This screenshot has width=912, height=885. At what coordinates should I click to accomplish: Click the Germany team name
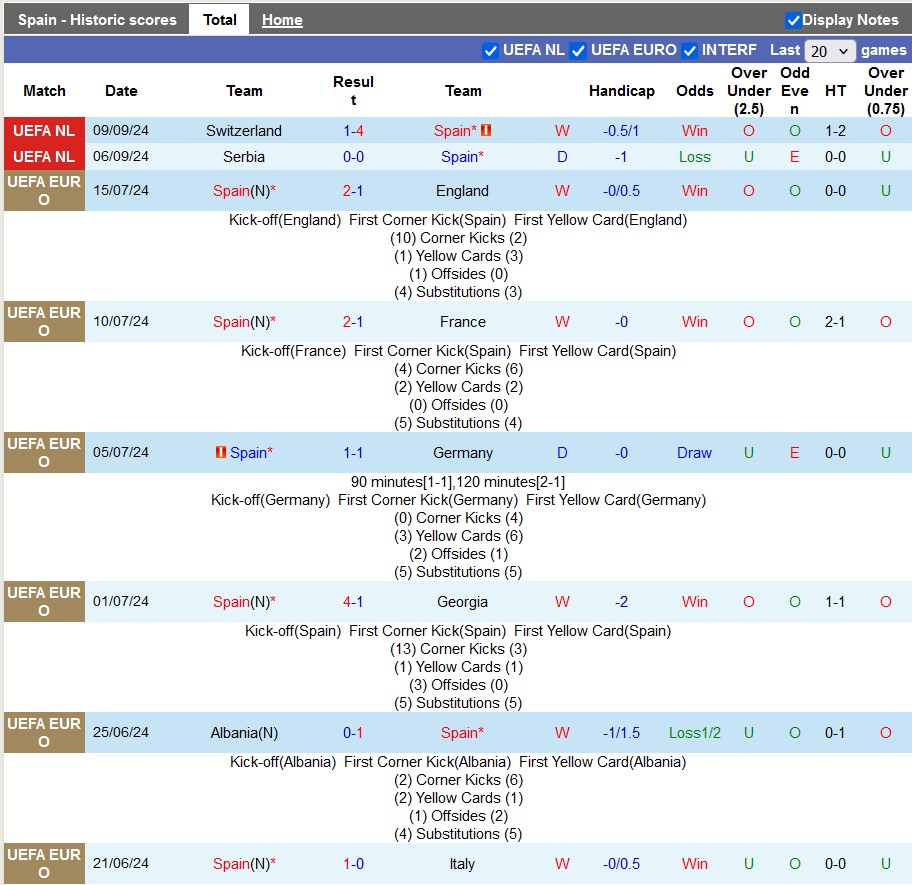(x=463, y=453)
